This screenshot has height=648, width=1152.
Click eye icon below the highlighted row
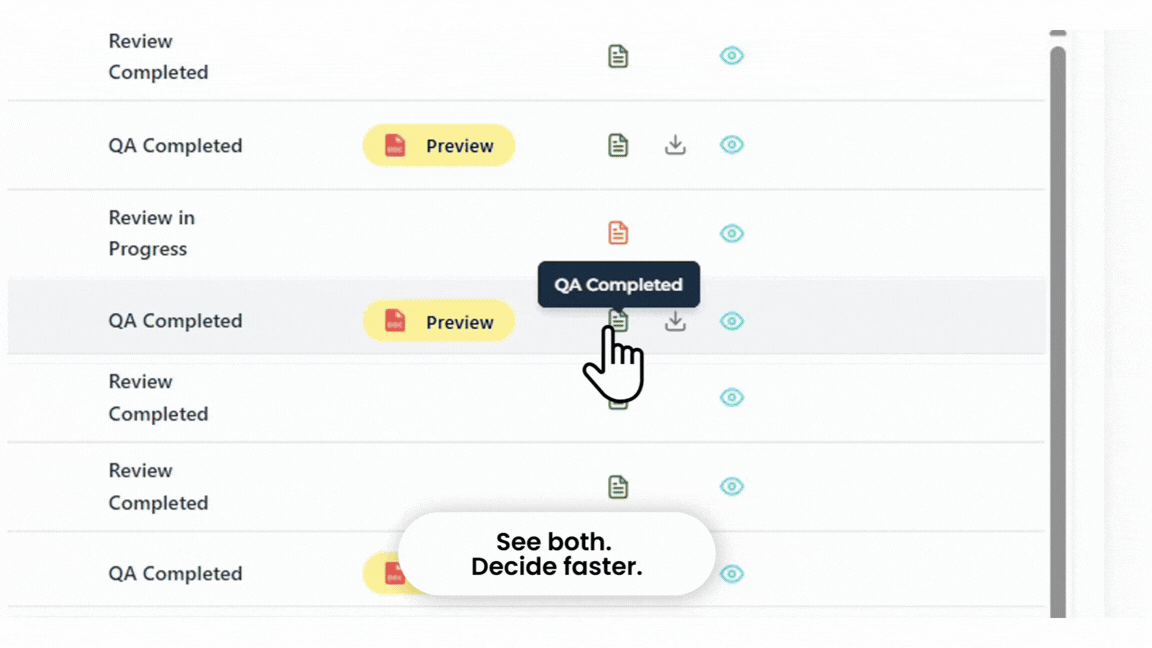tap(732, 397)
